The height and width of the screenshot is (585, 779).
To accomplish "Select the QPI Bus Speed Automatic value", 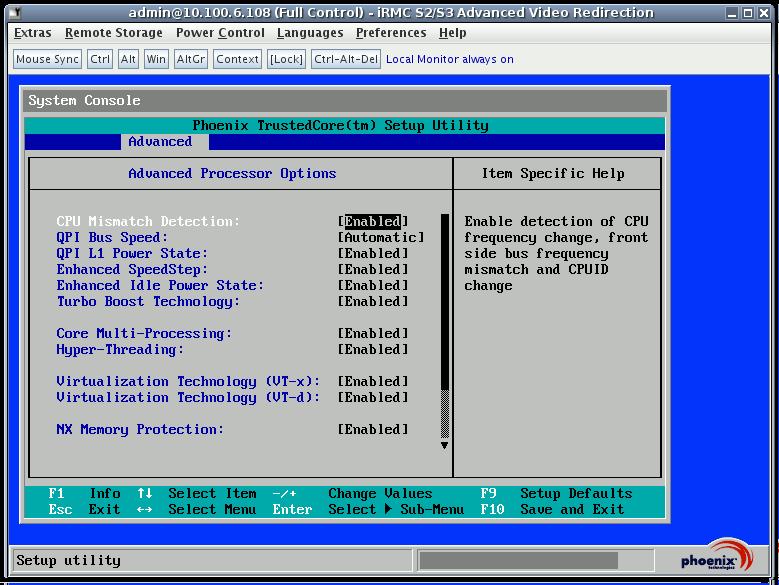I will click(x=381, y=237).
